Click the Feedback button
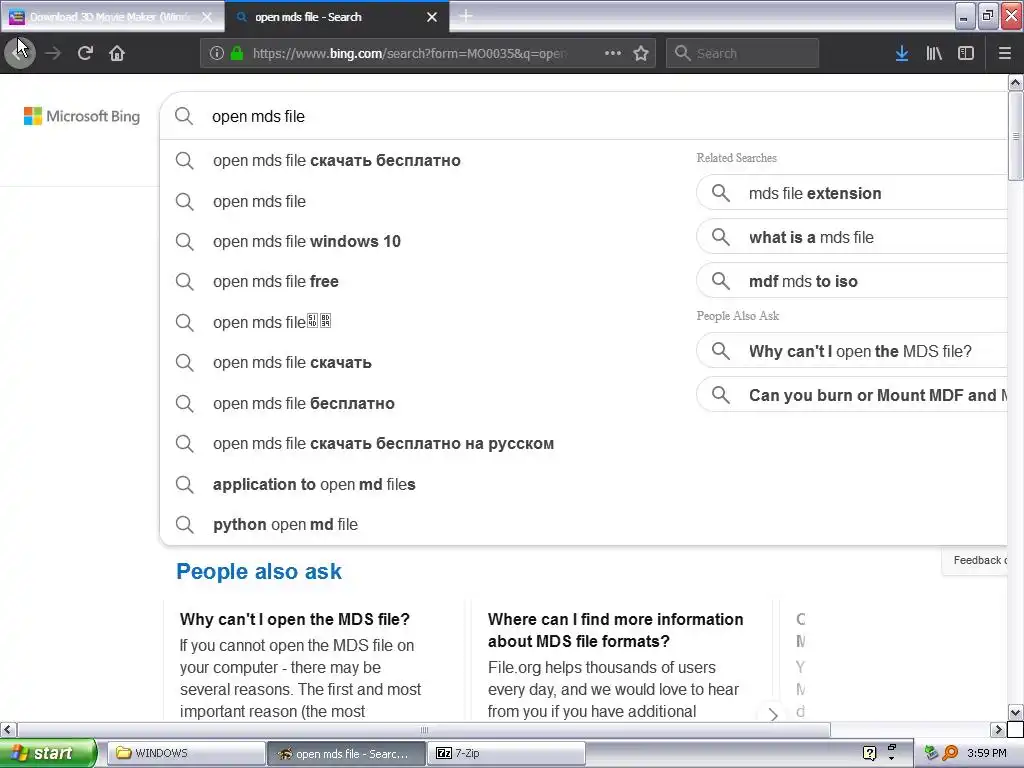1024x768 pixels. point(976,560)
